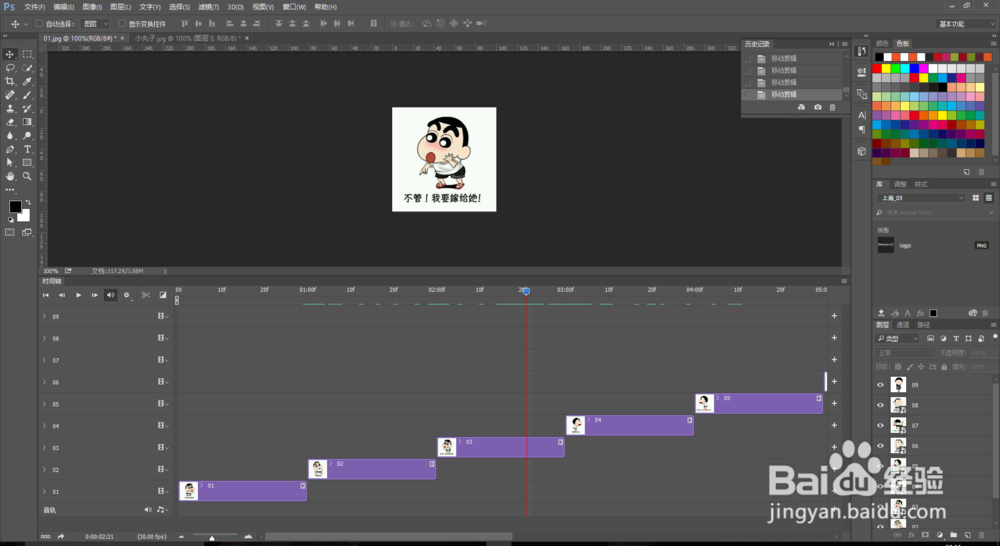Select the purple 03 clip on timeline
Screen dimensions: 1000x546
(501, 447)
